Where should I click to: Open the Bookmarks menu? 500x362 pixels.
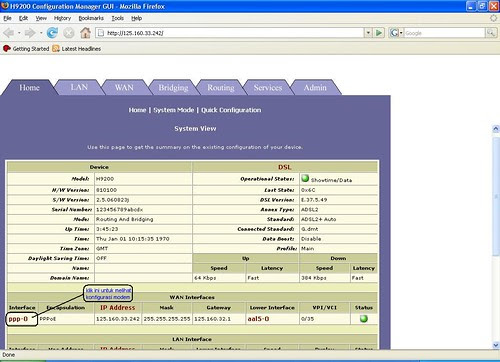pyautogui.click(x=91, y=18)
